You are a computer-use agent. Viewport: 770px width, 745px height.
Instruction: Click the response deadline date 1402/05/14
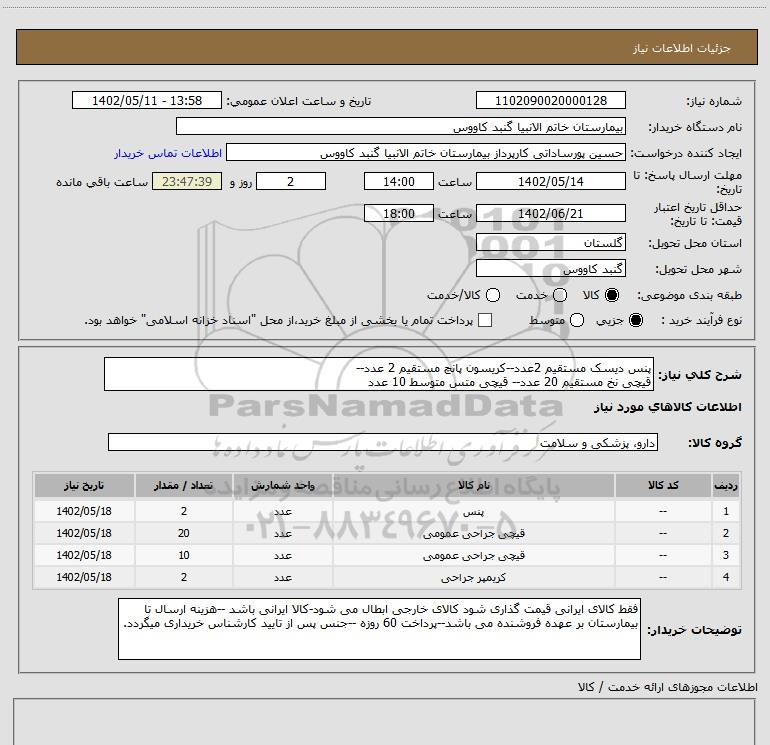coord(550,181)
